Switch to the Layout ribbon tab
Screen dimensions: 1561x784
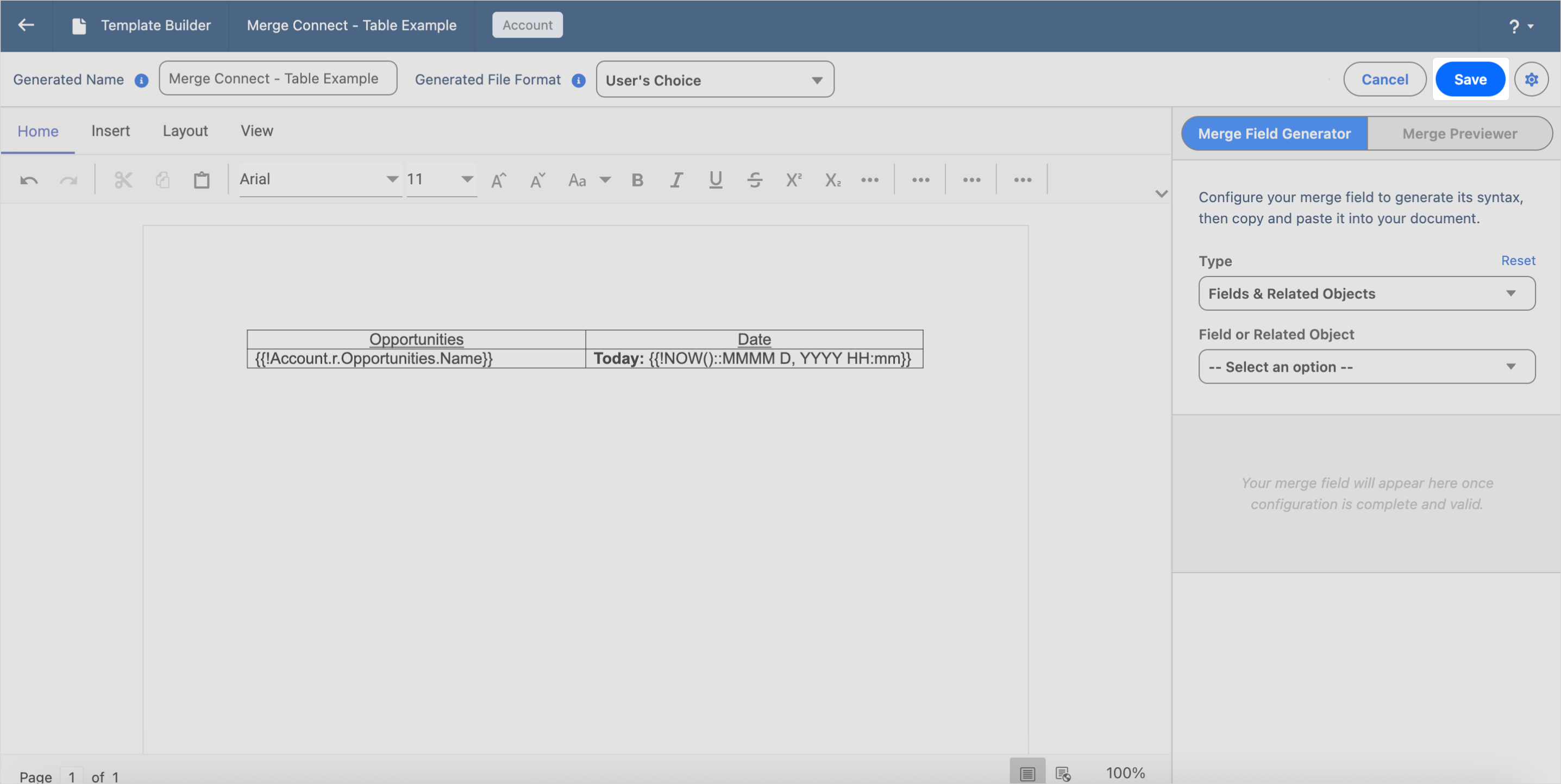[185, 131]
